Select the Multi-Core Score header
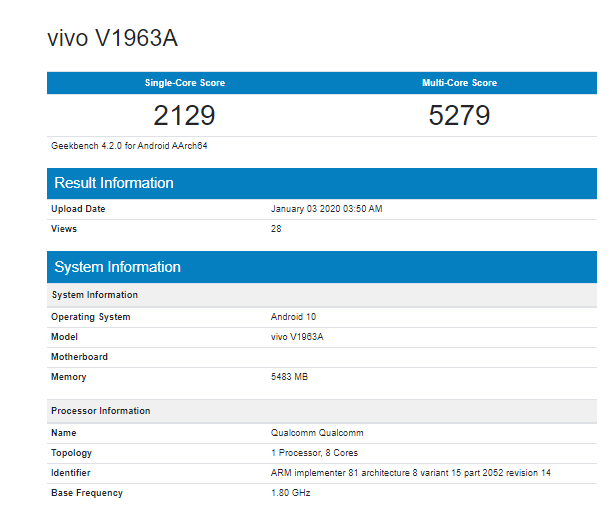The image size is (613, 505). click(x=459, y=83)
